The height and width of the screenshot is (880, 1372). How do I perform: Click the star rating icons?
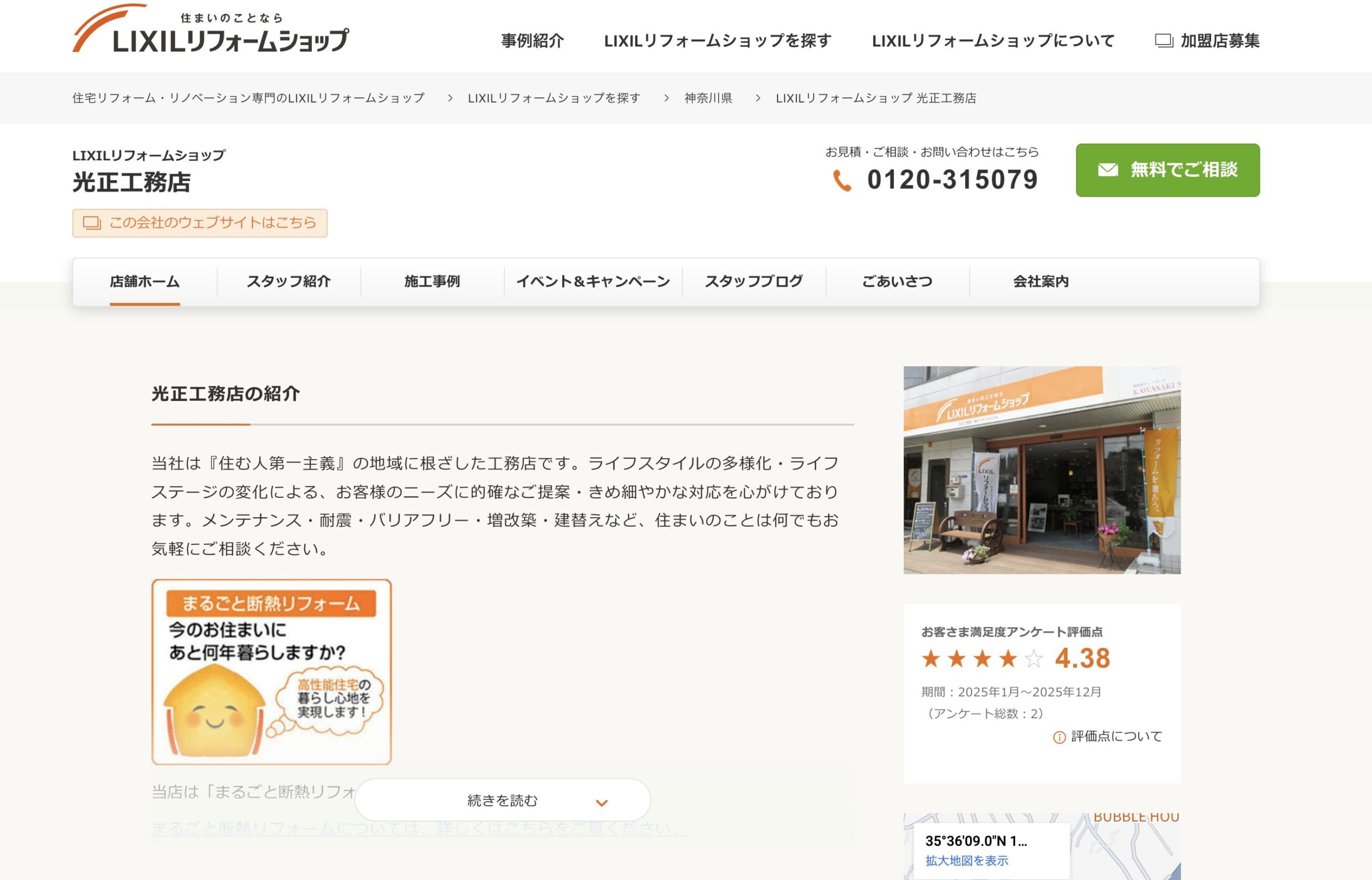pos(982,659)
